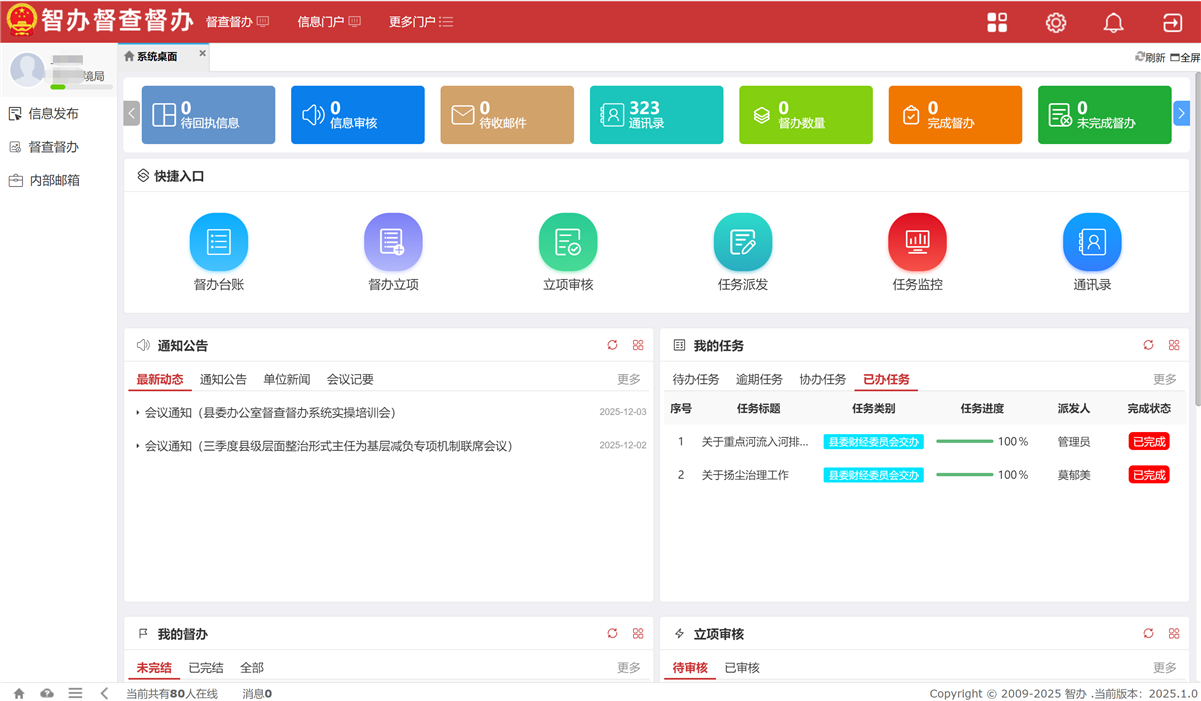The image size is (1201, 701).
Task: Click the notification bell icon
Action: pos(1113,23)
